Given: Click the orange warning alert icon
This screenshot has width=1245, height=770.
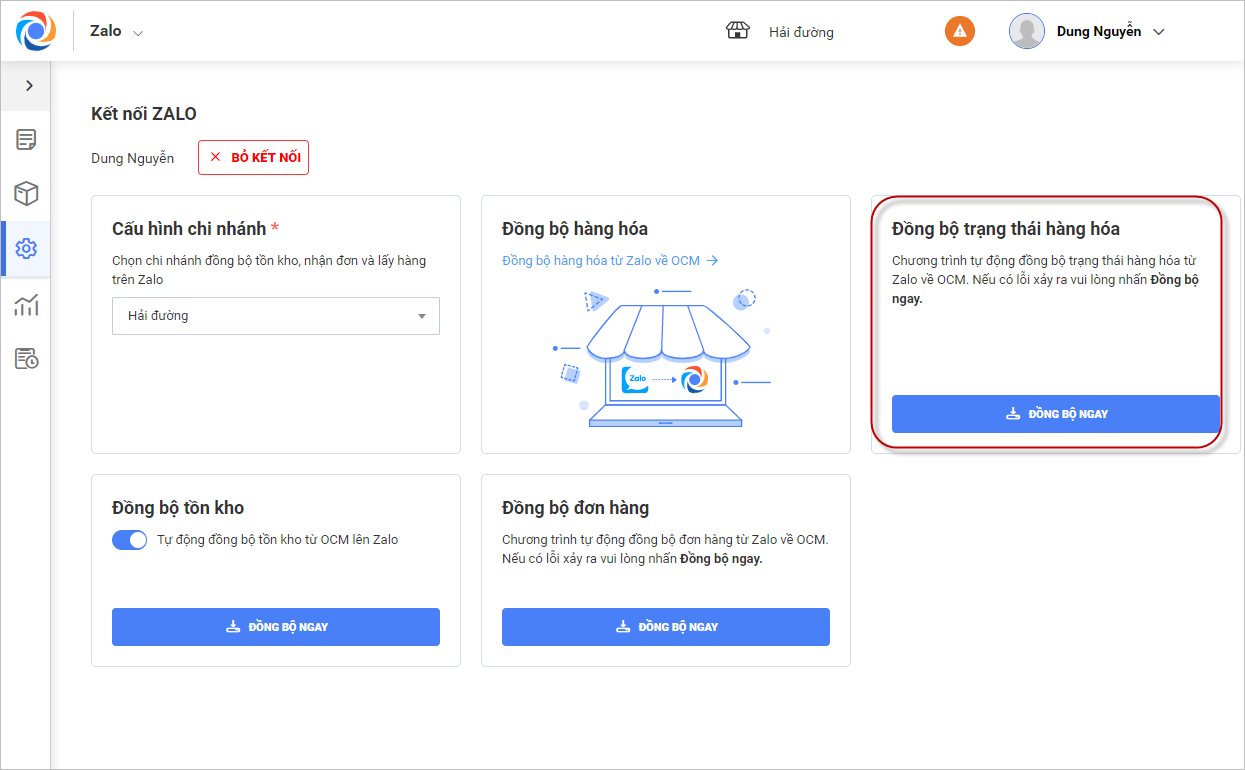Looking at the screenshot, I should tap(960, 31).
